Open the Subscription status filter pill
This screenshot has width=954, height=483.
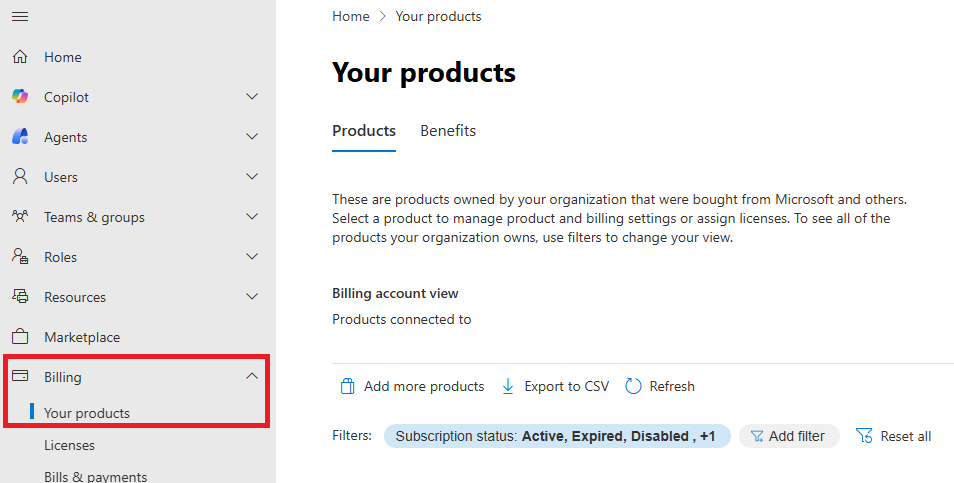point(556,436)
